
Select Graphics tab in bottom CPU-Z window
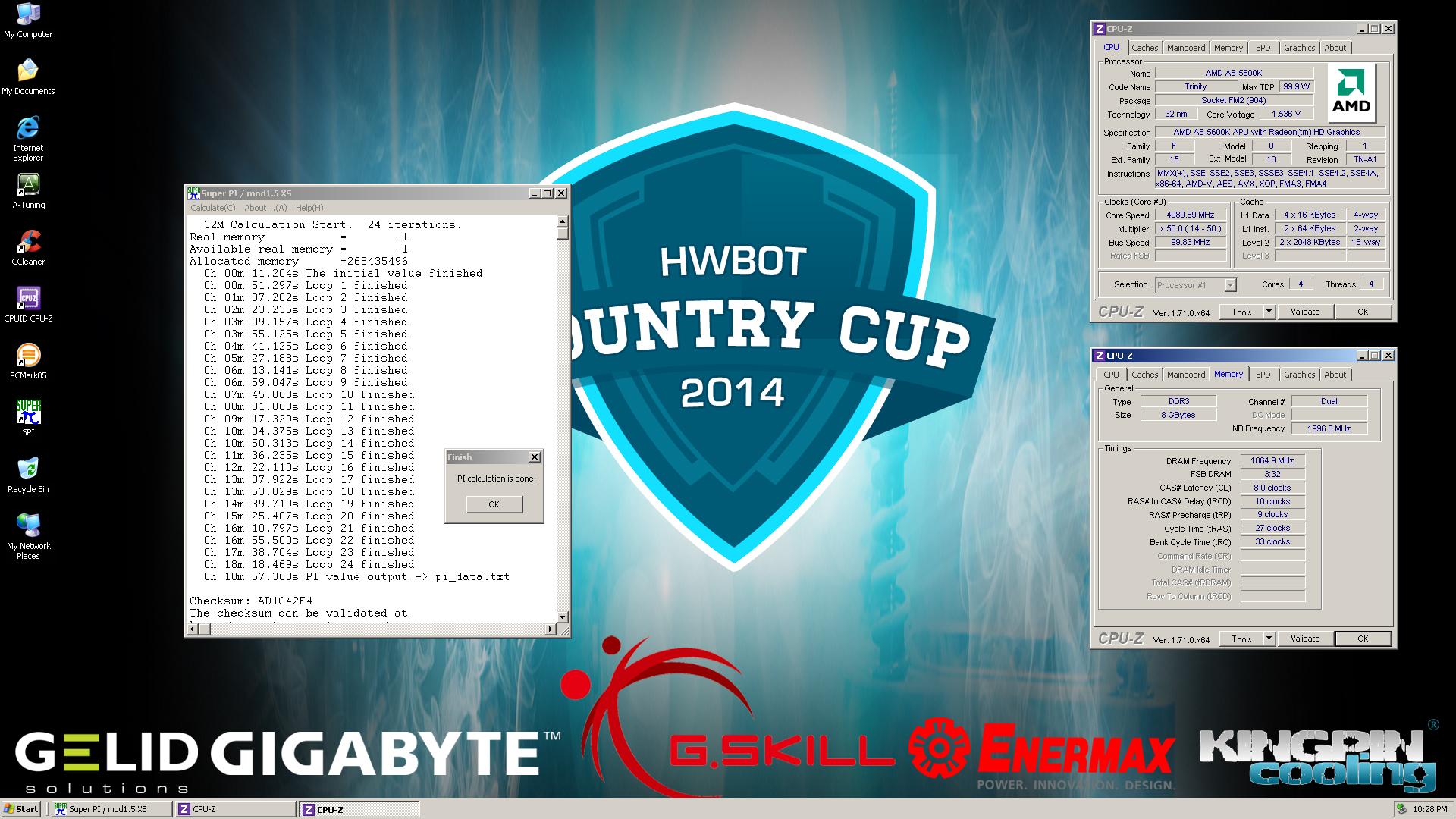click(1299, 375)
